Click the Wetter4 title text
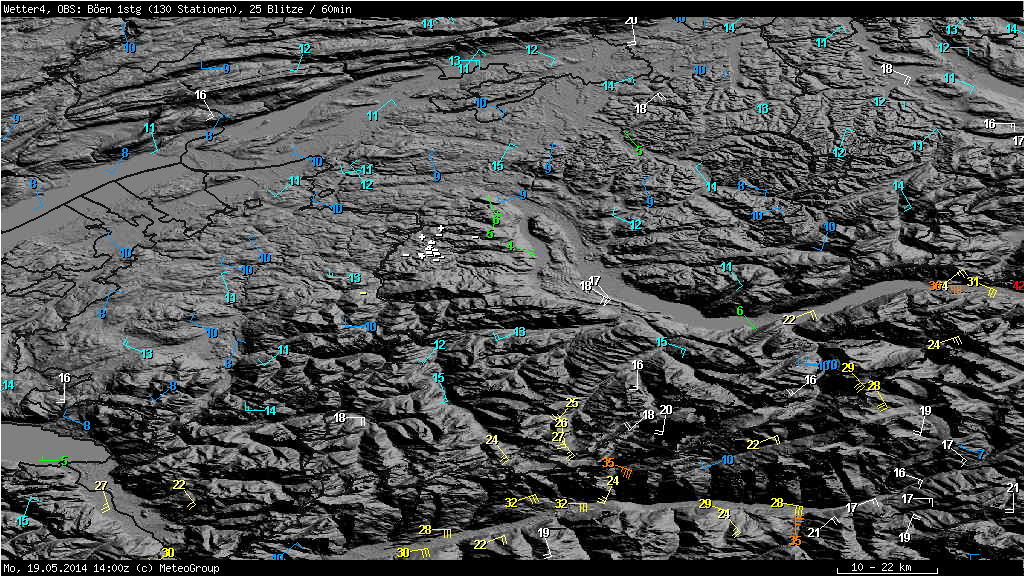This screenshot has height=576, width=1024. pyautogui.click(x=23, y=8)
